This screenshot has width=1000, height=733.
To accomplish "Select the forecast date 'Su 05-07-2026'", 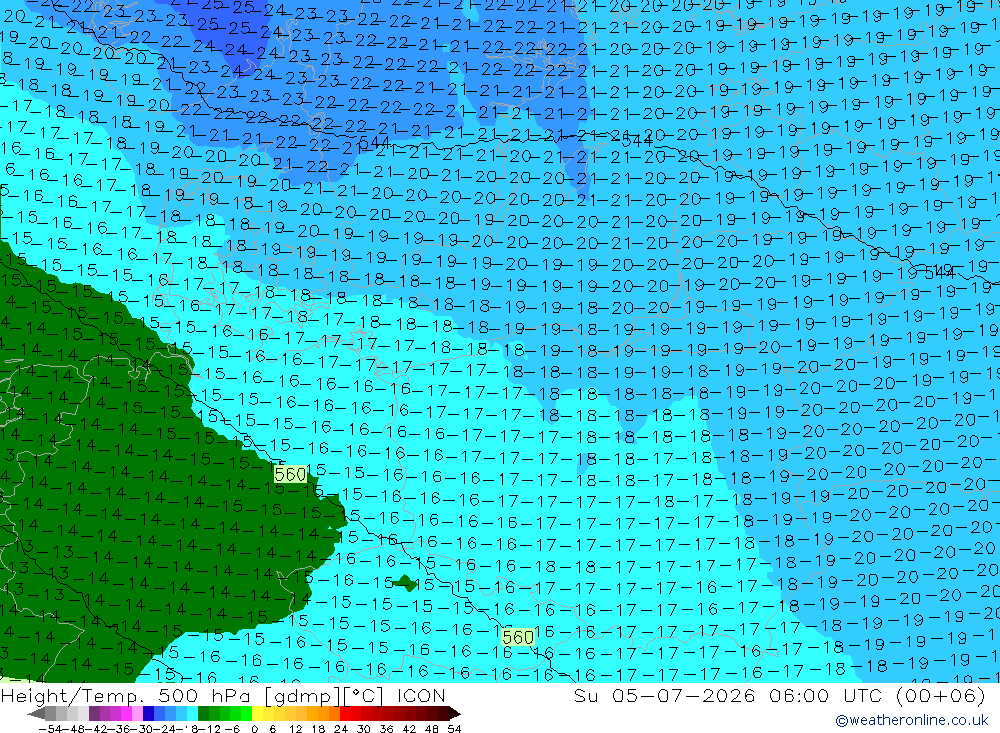I will 664,695.
